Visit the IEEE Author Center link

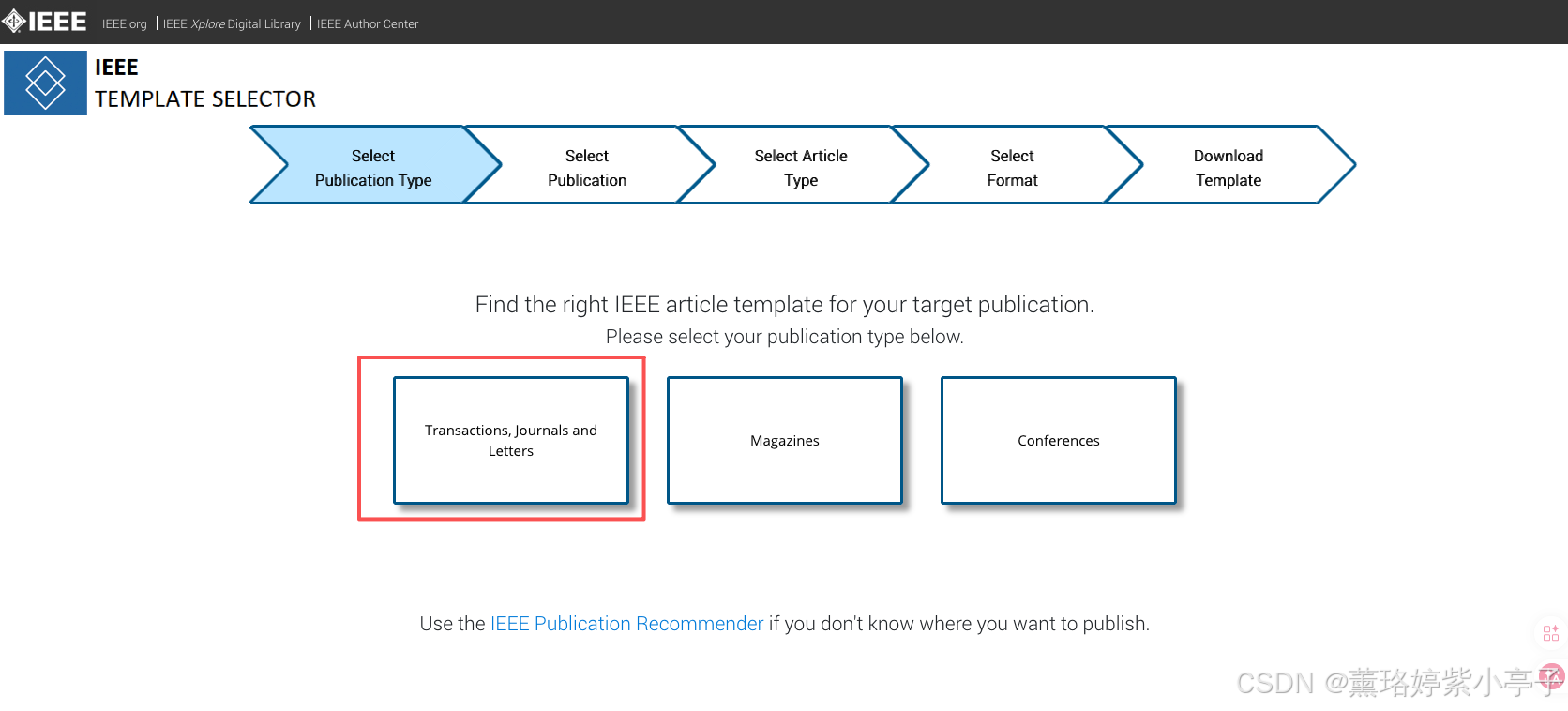pos(368,24)
